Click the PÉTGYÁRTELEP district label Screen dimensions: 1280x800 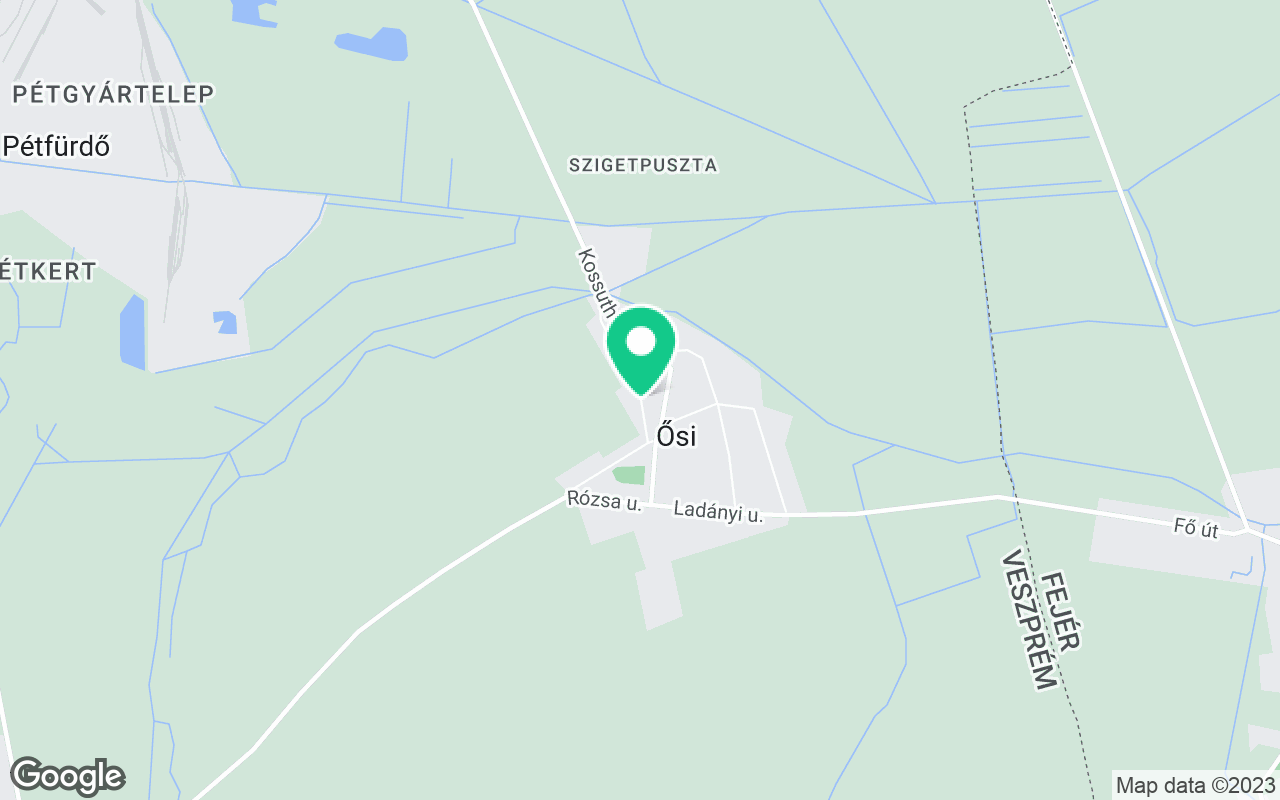[113, 94]
